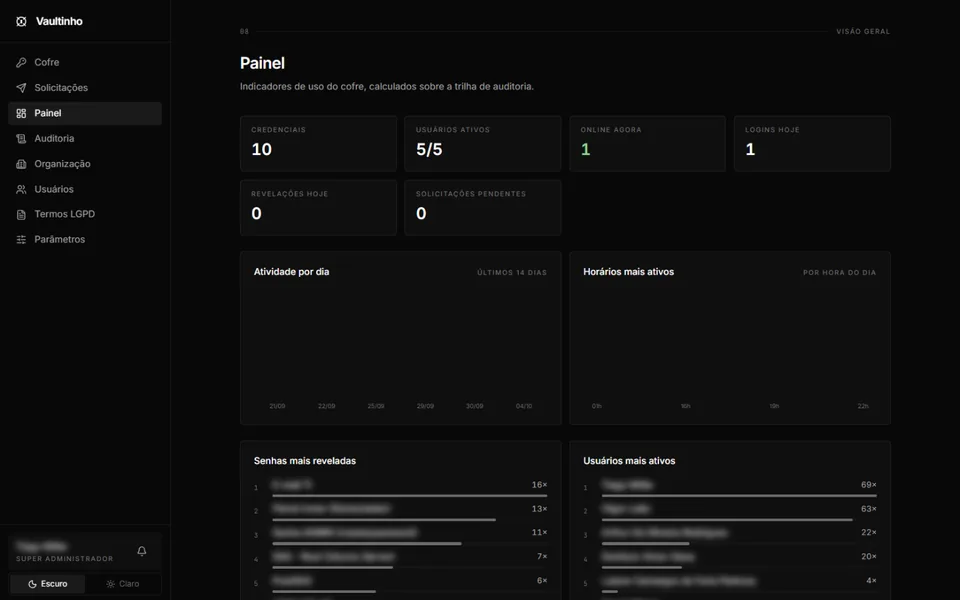This screenshot has height=600, width=960.
Task: Click the Painel page heading
Action: 262,63
